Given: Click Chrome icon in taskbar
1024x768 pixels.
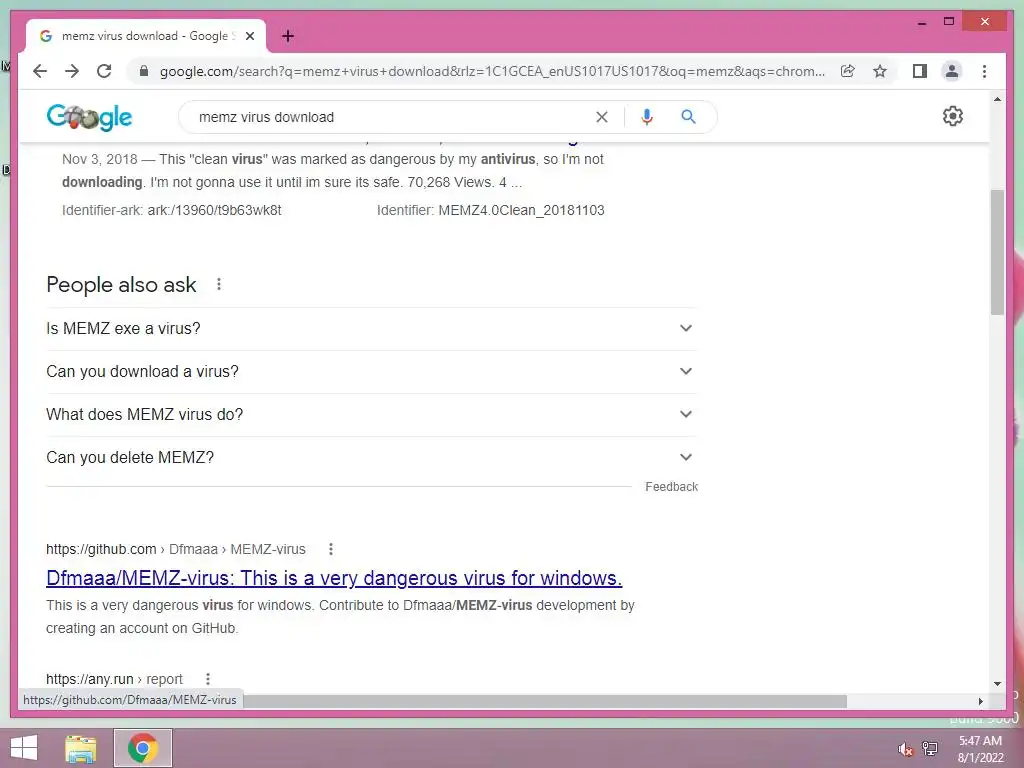Looking at the screenshot, I should [x=142, y=748].
